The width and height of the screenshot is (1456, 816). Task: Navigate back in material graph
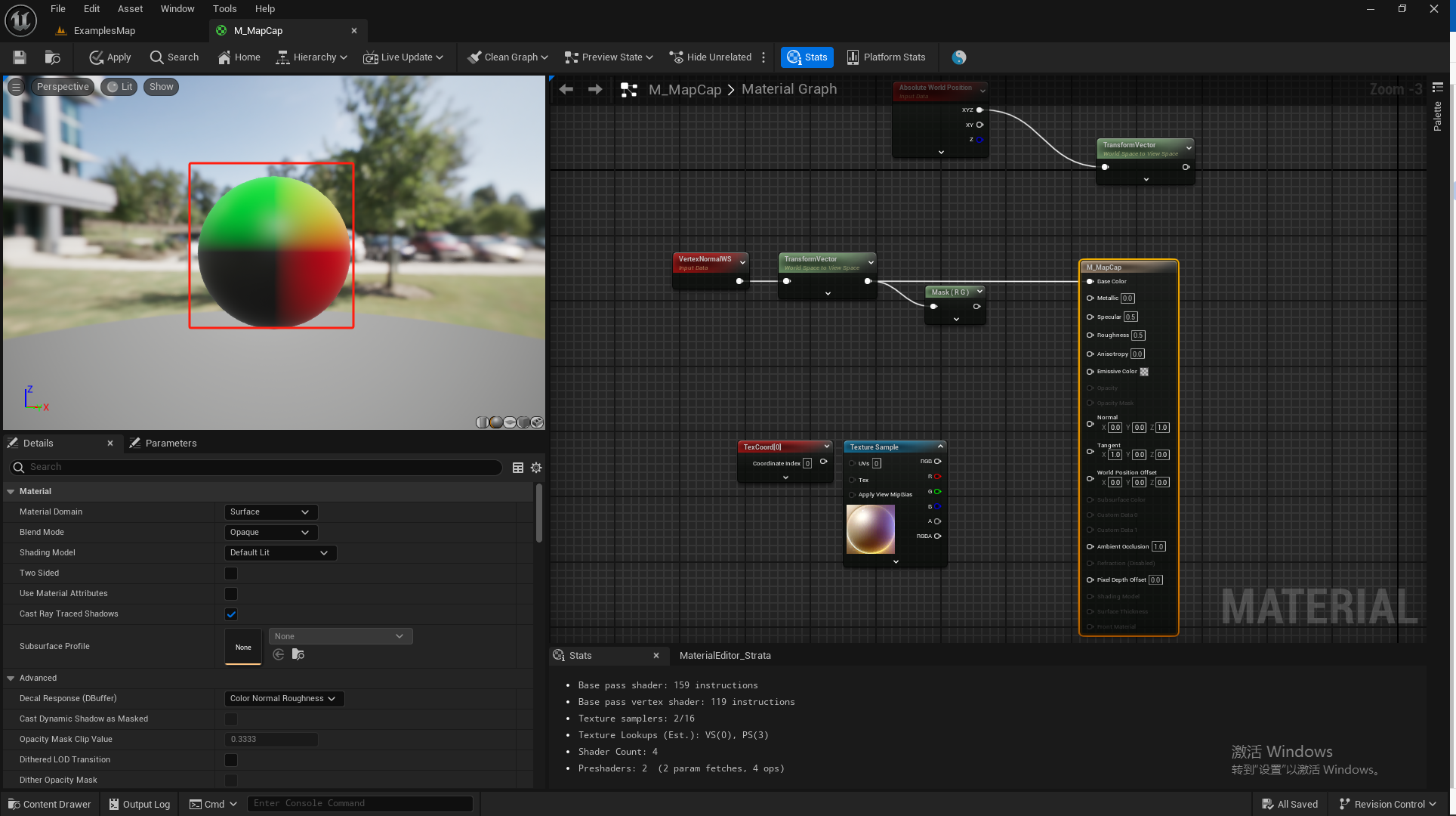(x=566, y=89)
